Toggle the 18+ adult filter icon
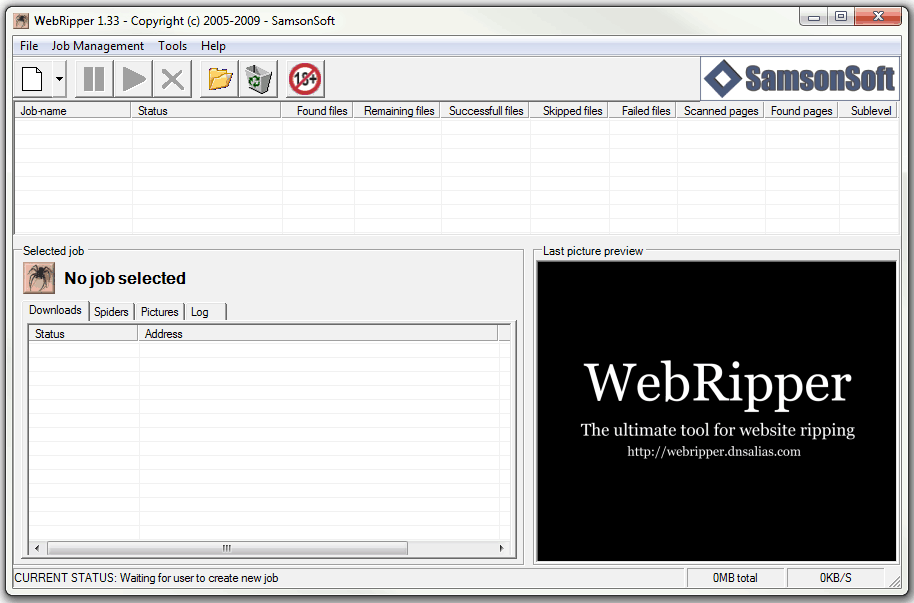 (305, 79)
